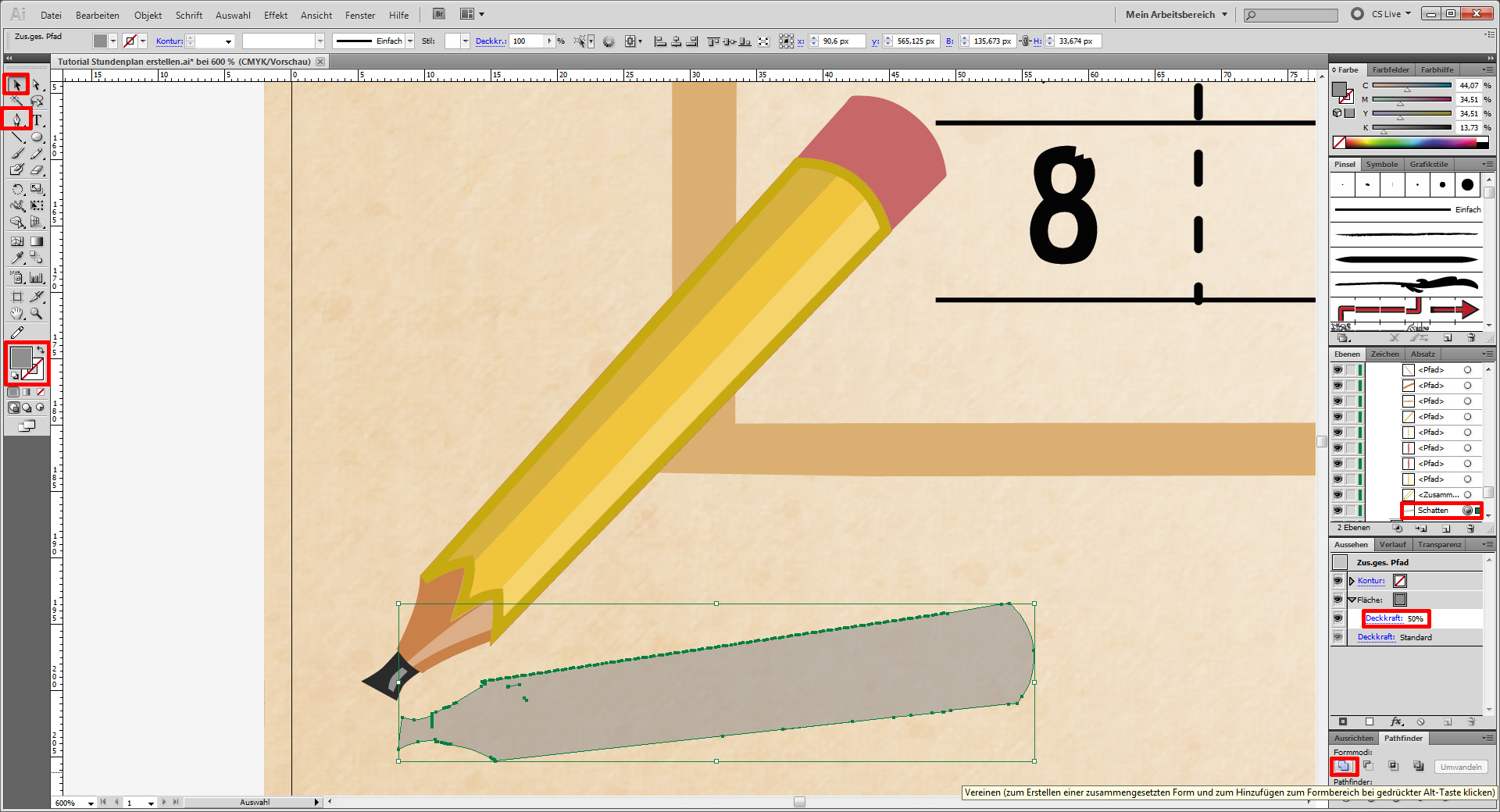Click the Umwandeln button in Pathfinder
This screenshot has width=1500, height=812.
(1460, 767)
